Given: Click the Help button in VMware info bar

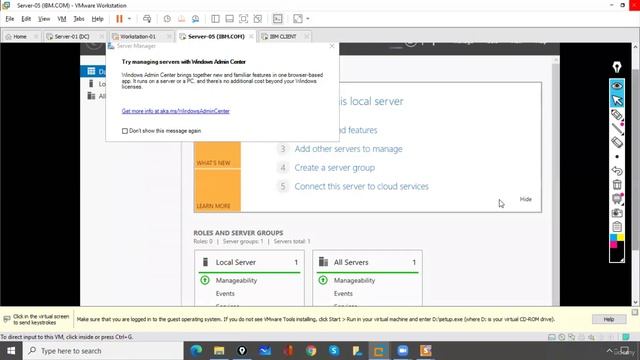Looking at the screenshot, I should tap(609, 319).
